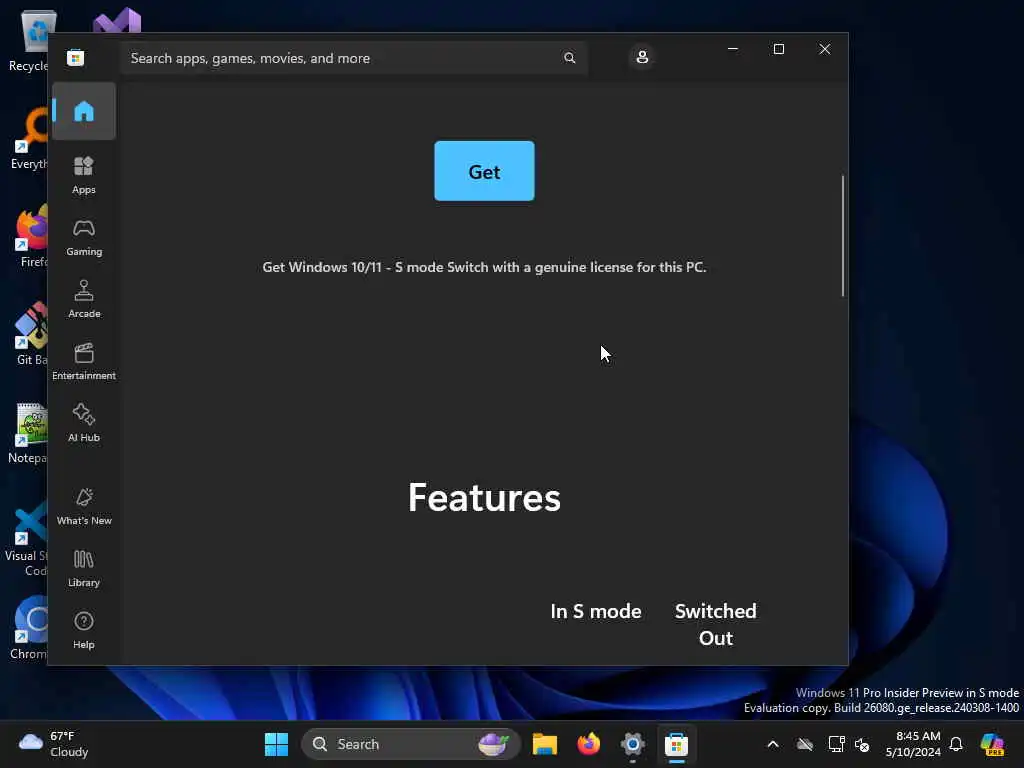This screenshot has width=1024, height=768.
Task: Open the notification bell in taskbar
Action: tap(956, 744)
